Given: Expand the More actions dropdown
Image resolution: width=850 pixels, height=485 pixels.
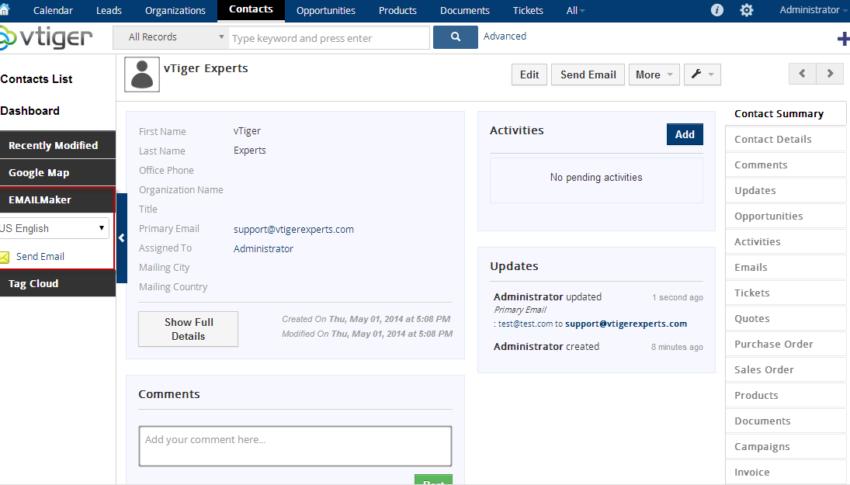Looking at the screenshot, I should tap(654, 74).
